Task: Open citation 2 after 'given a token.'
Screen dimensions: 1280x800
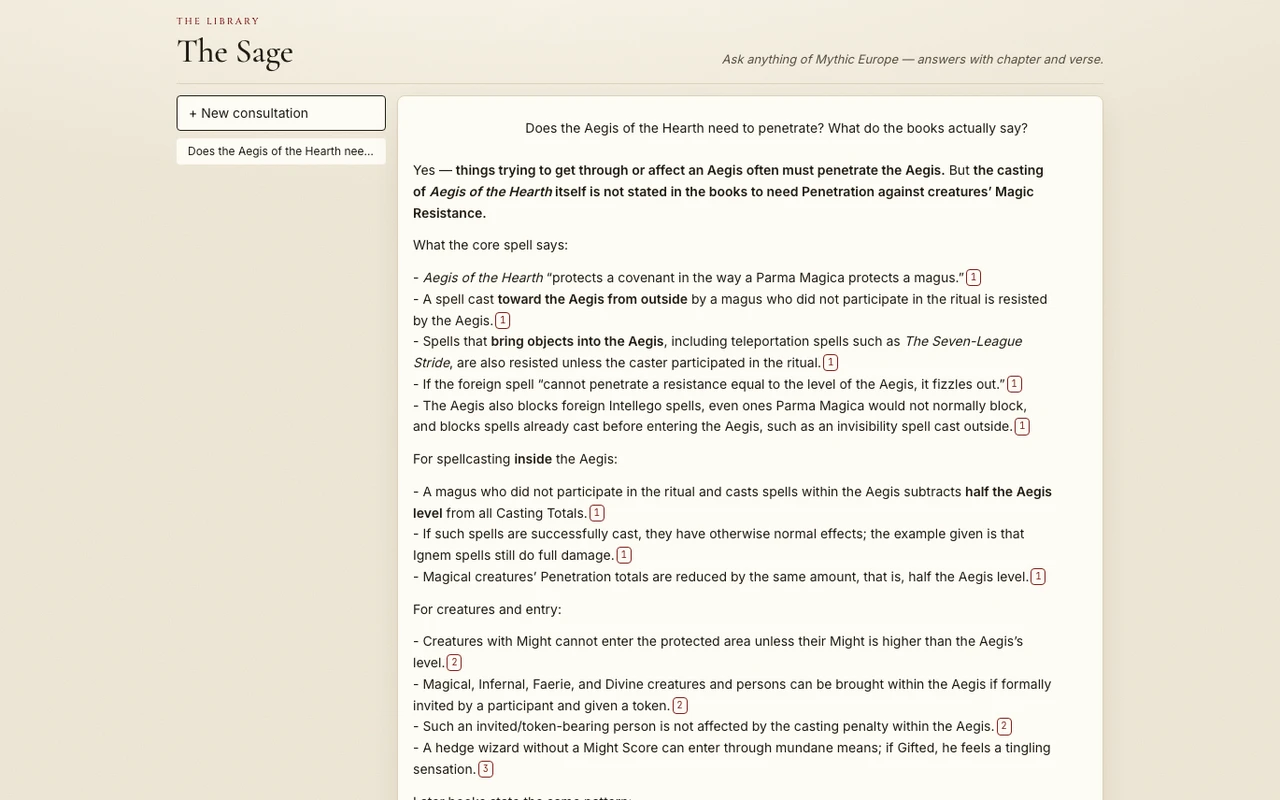Action: (x=680, y=706)
